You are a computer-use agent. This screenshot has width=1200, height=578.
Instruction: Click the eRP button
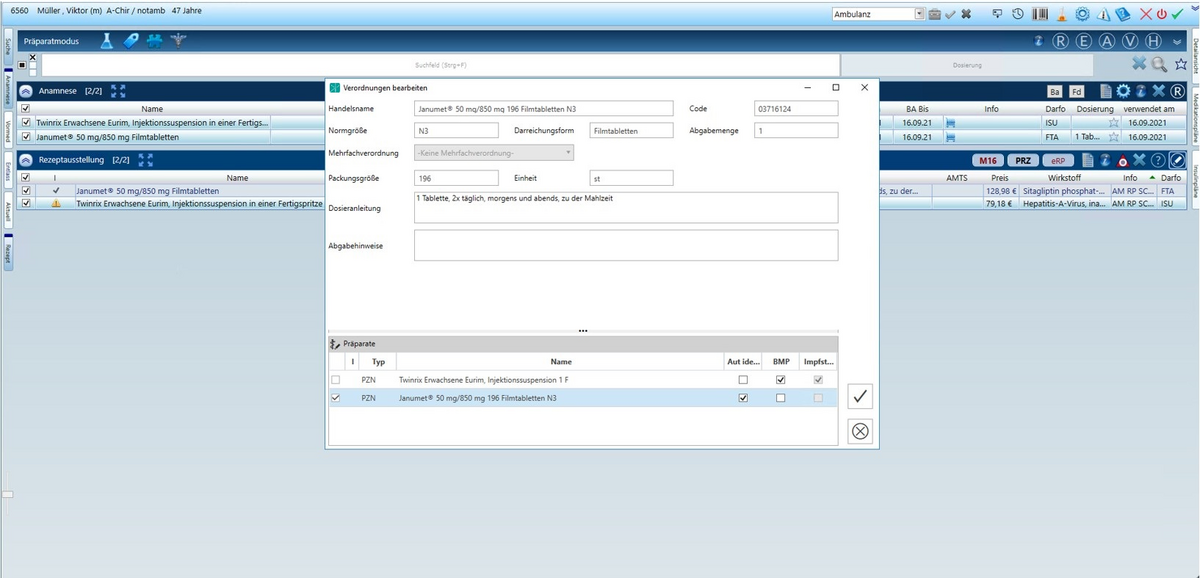pos(1056,160)
